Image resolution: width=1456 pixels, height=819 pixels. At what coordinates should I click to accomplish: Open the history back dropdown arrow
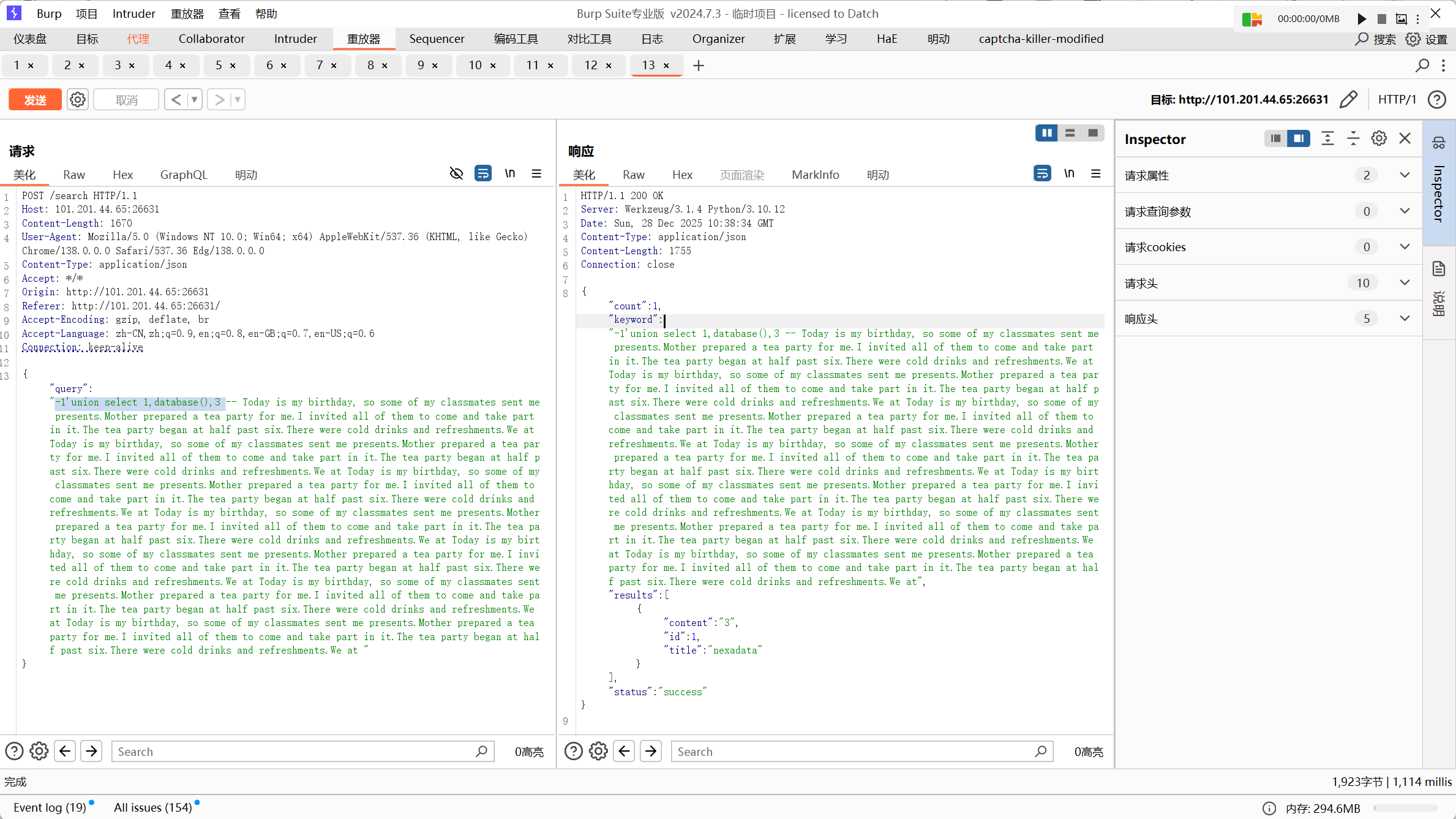[x=194, y=99]
